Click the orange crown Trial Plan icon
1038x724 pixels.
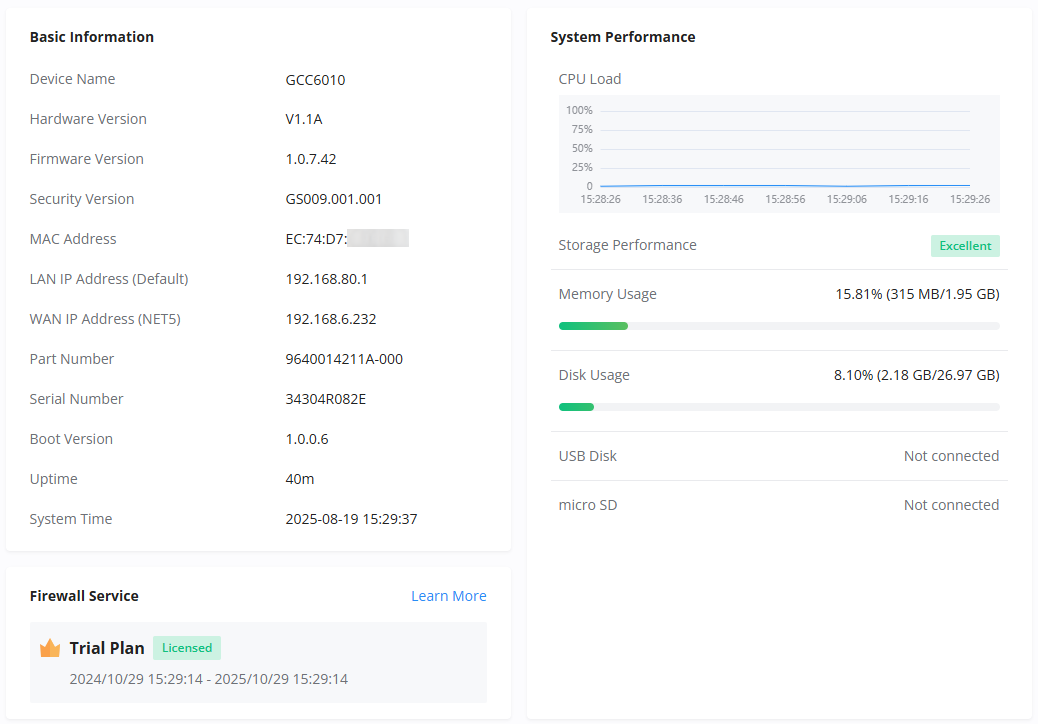tap(50, 648)
